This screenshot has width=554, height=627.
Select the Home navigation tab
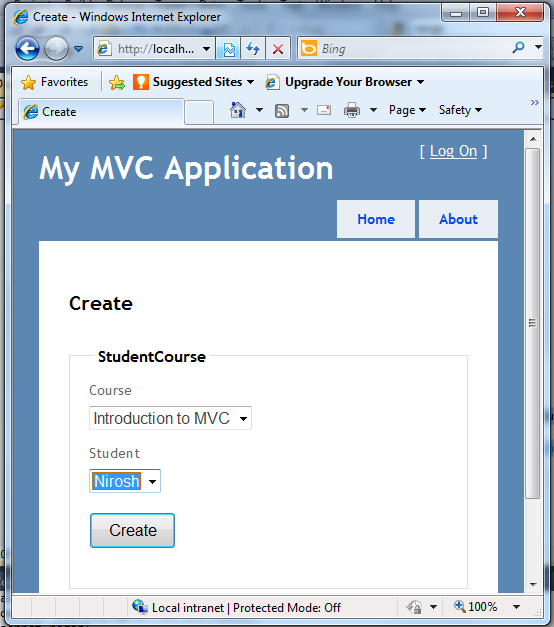(376, 219)
